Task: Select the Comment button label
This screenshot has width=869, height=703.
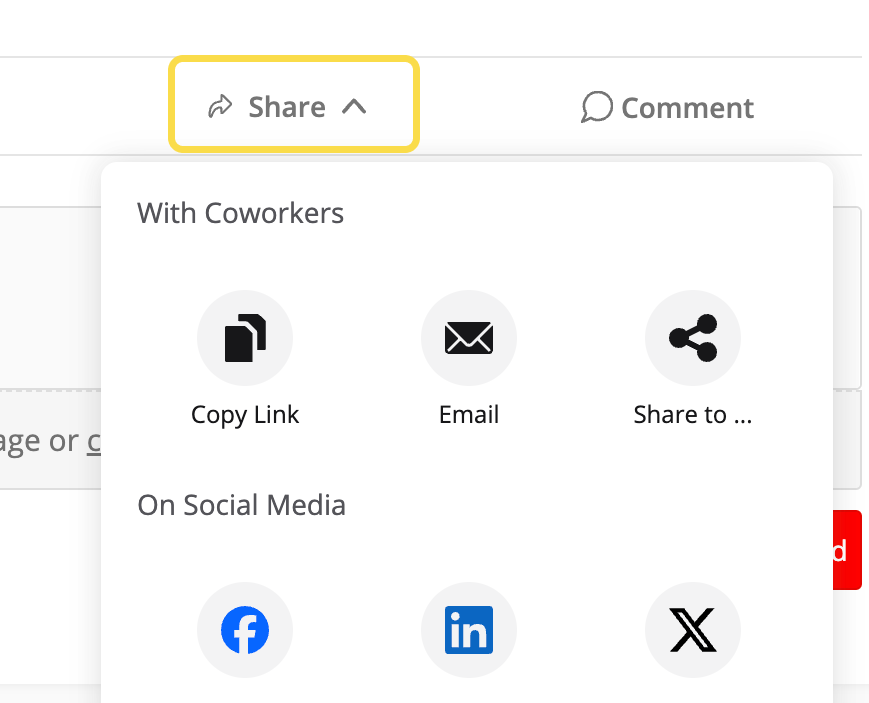Action: coord(687,108)
